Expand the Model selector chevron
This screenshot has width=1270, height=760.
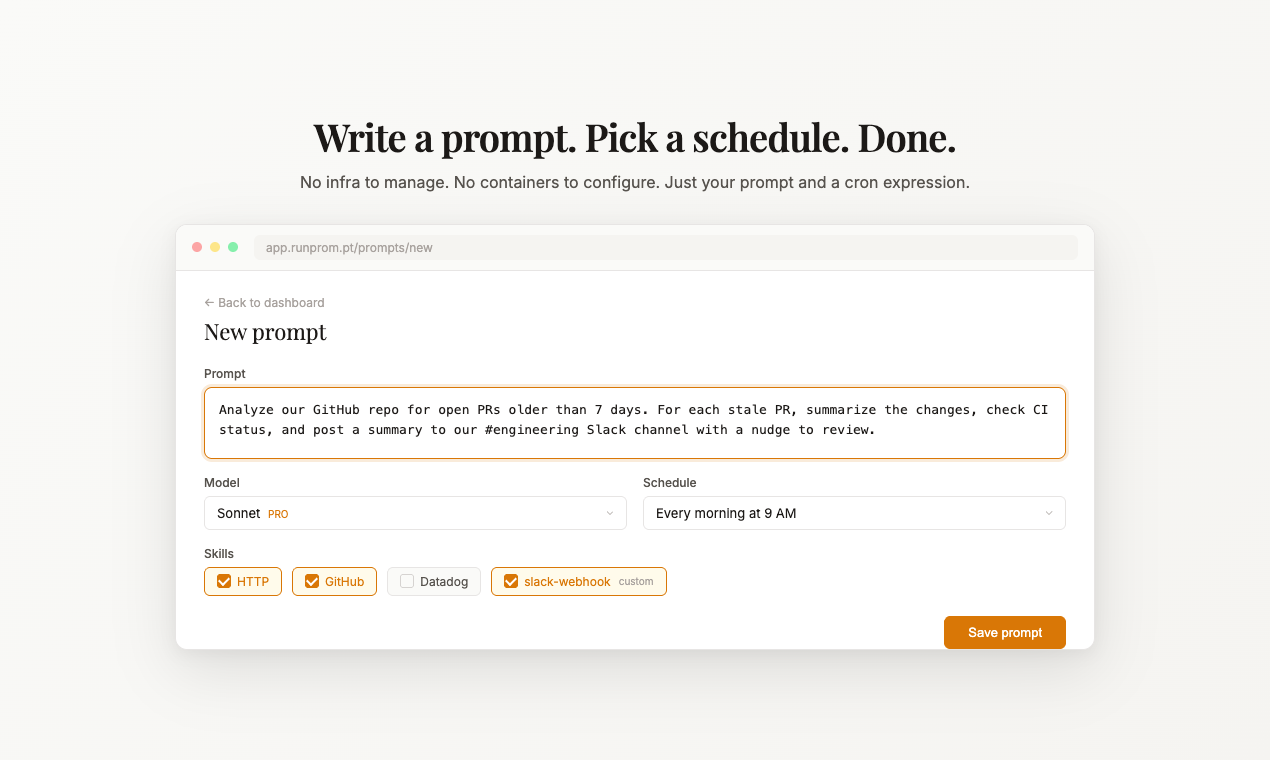(611, 513)
